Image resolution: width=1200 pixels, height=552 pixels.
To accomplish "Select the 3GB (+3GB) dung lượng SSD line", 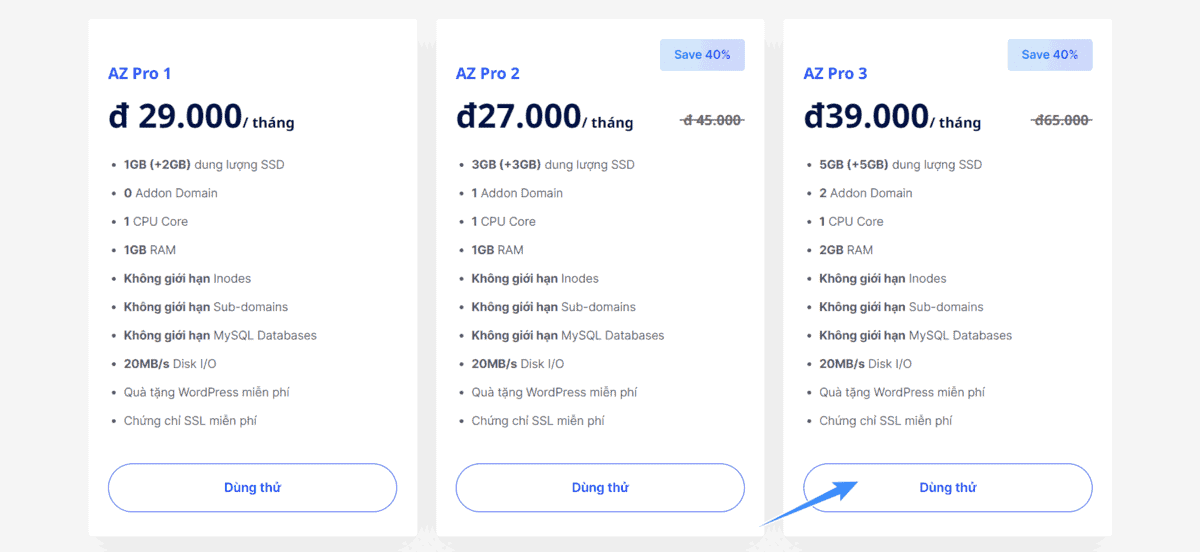I will tap(553, 165).
